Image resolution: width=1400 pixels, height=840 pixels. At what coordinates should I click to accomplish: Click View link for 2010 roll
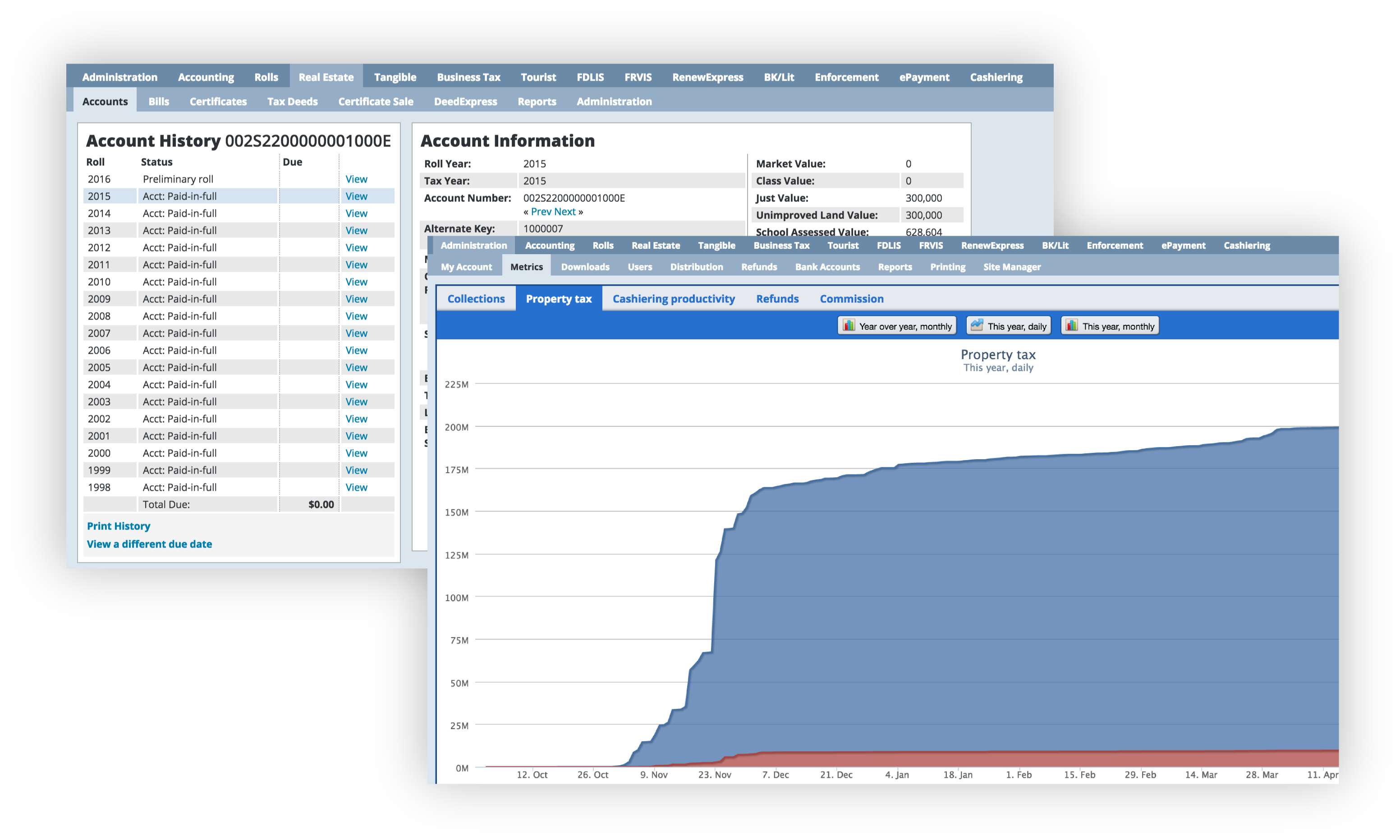coord(356,281)
